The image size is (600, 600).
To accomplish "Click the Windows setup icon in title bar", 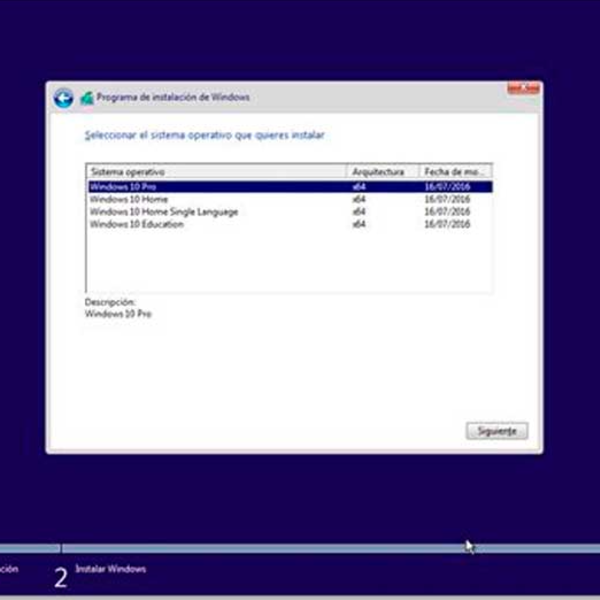I will (x=87, y=98).
